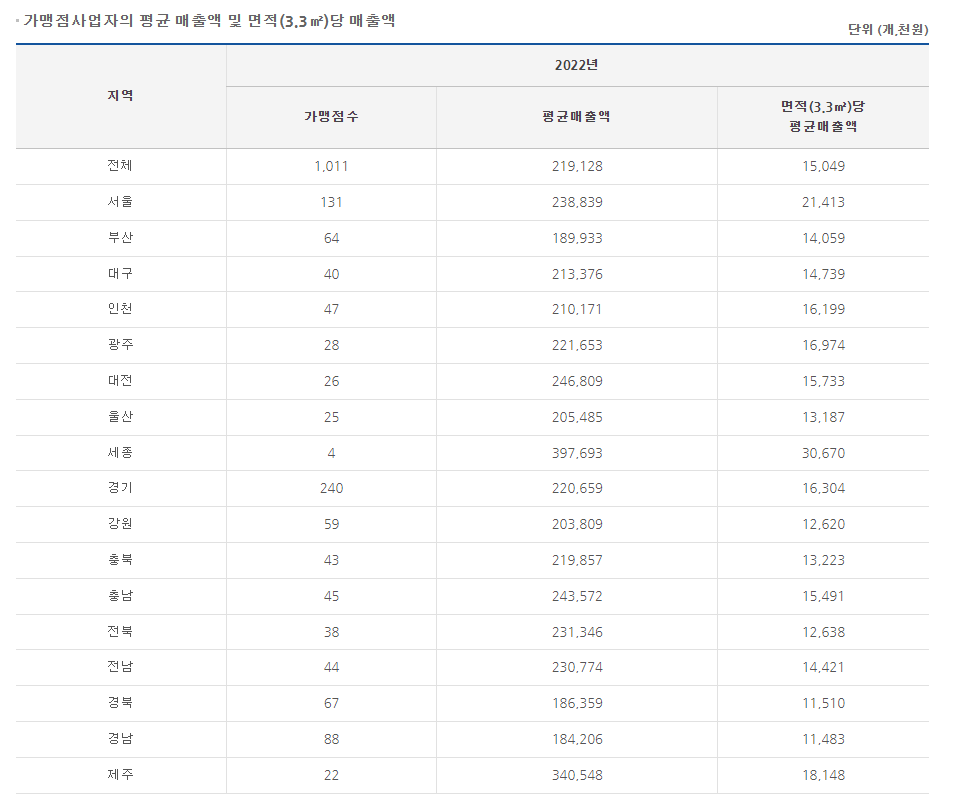Select the 강원 region cell
Screen dimensions: 954x810
120,524
